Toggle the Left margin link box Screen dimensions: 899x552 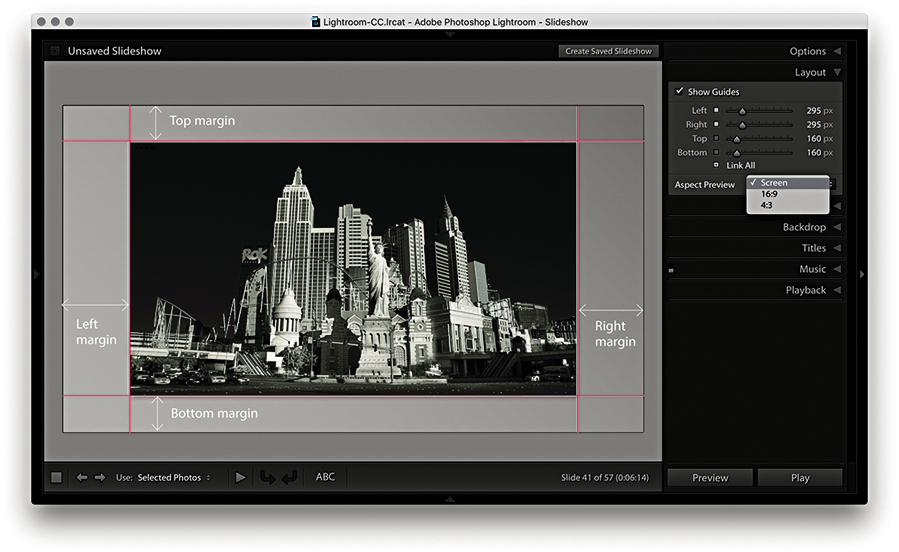[x=716, y=111]
